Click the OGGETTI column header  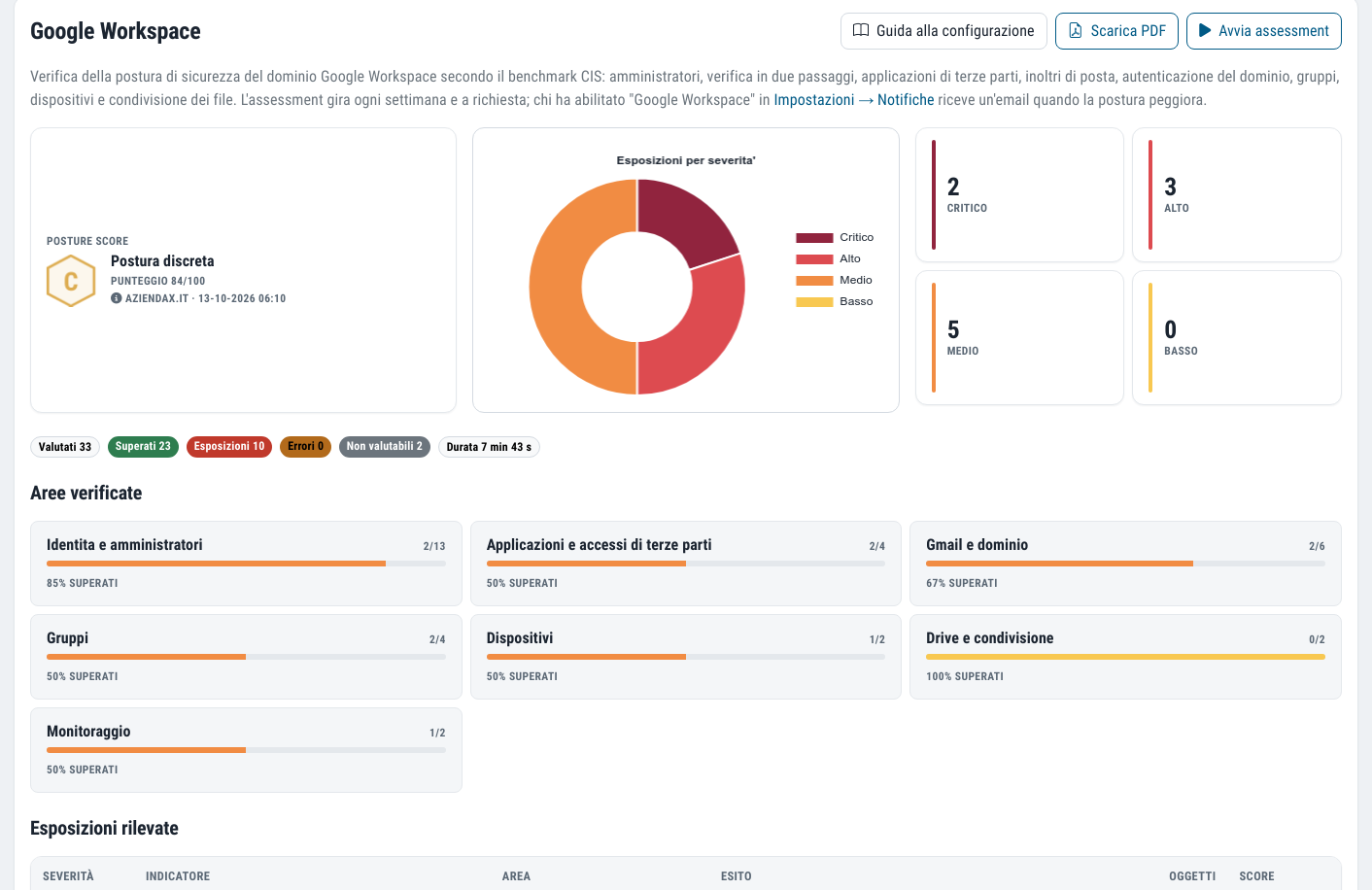point(1192,876)
